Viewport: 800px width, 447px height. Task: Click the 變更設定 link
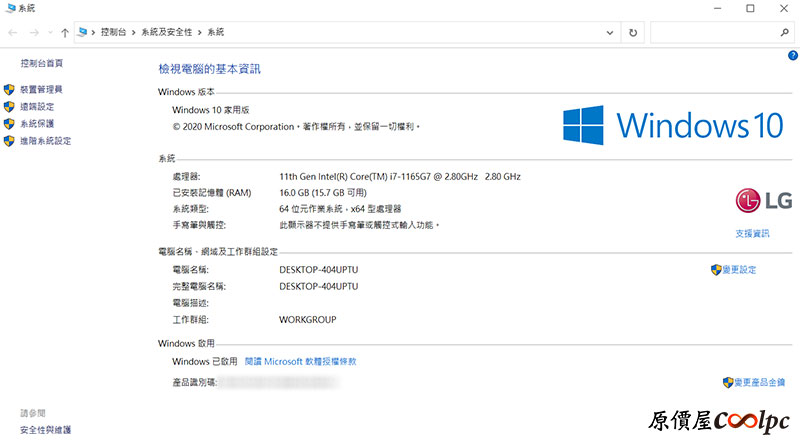(x=739, y=270)
